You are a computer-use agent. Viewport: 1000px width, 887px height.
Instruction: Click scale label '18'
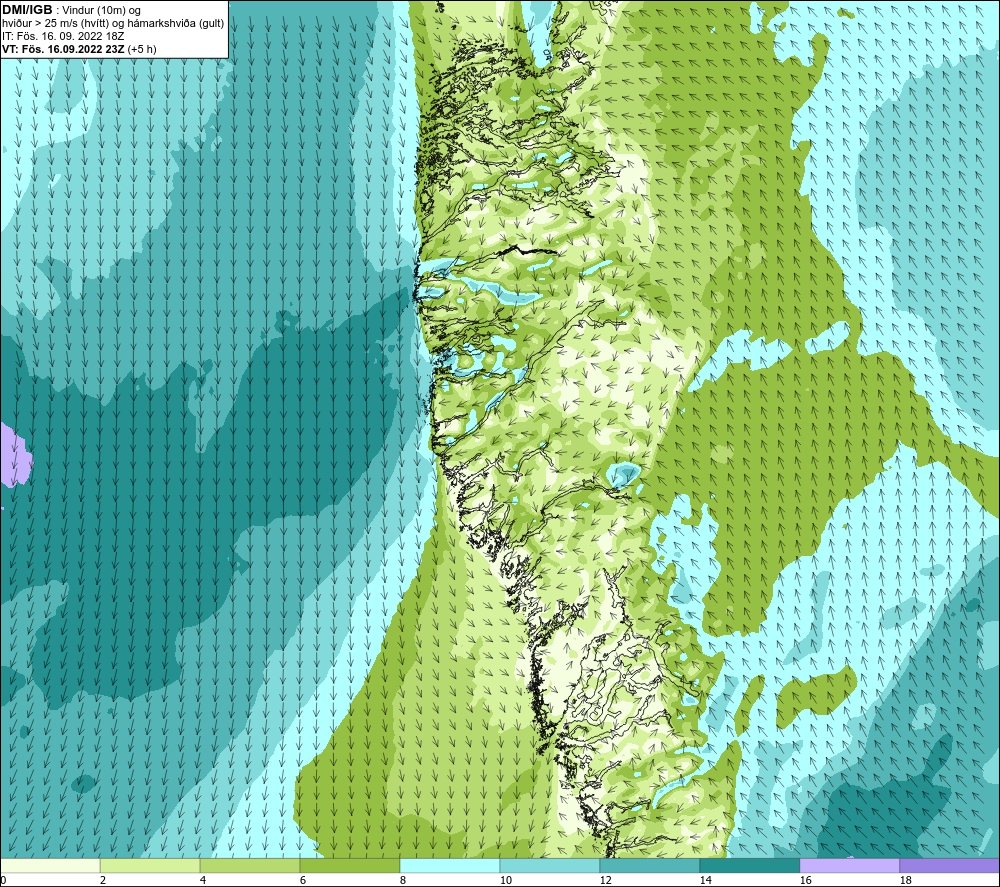click(906, 880)
